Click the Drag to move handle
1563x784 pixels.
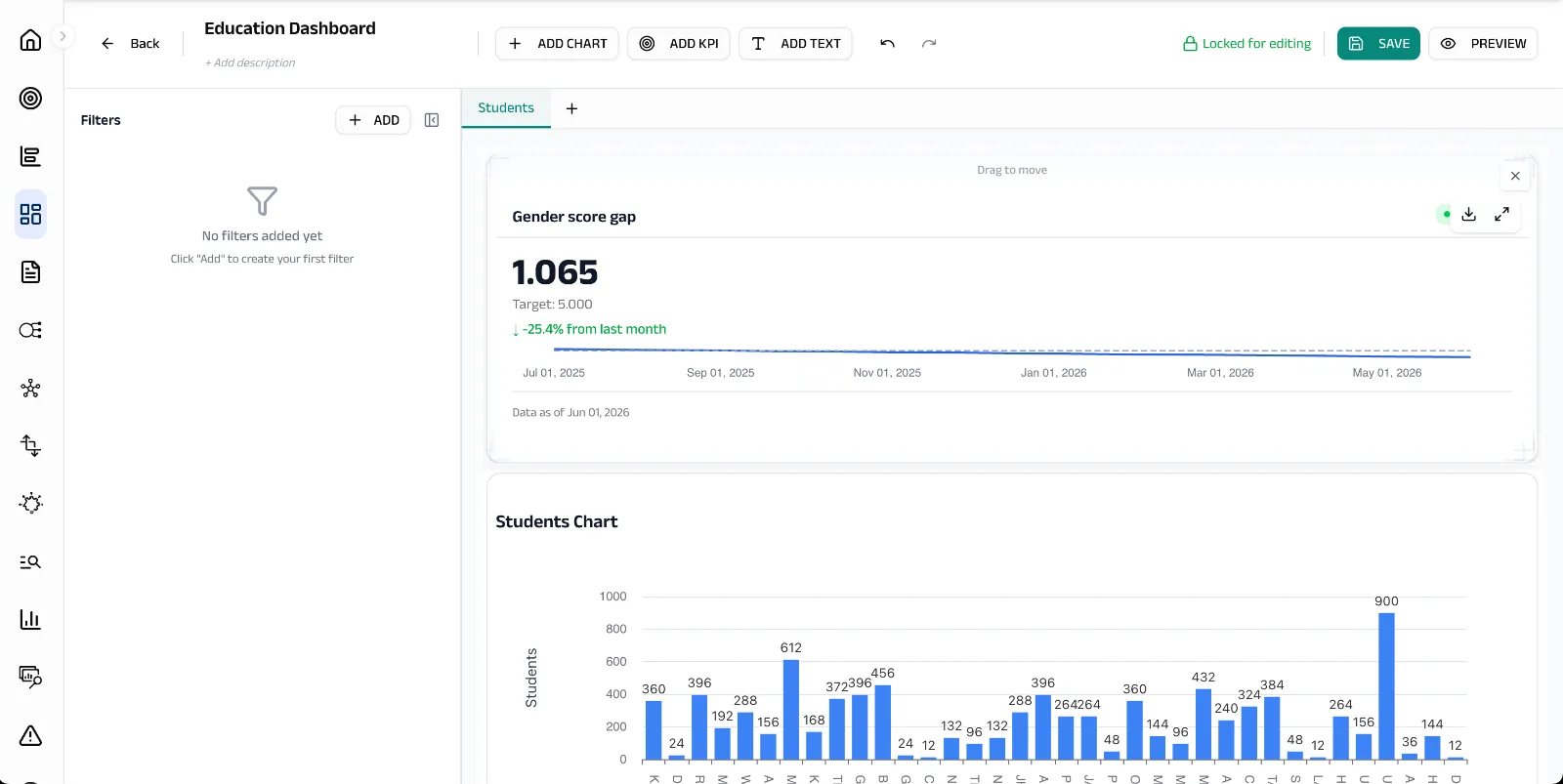coord(1012,170)
